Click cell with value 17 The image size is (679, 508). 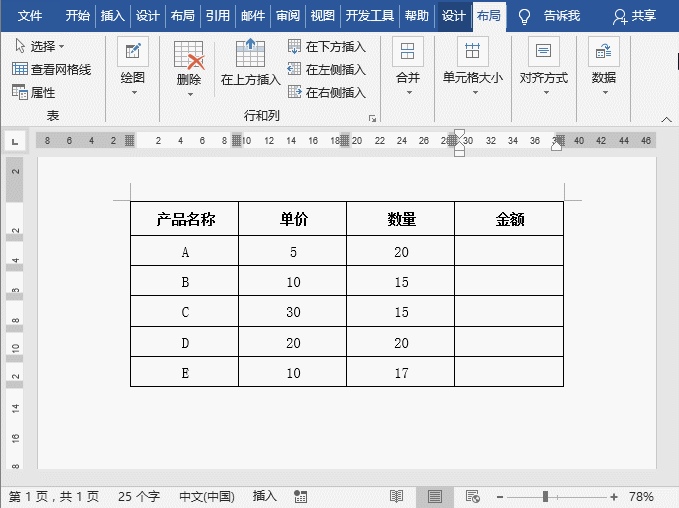pos(401,372)
